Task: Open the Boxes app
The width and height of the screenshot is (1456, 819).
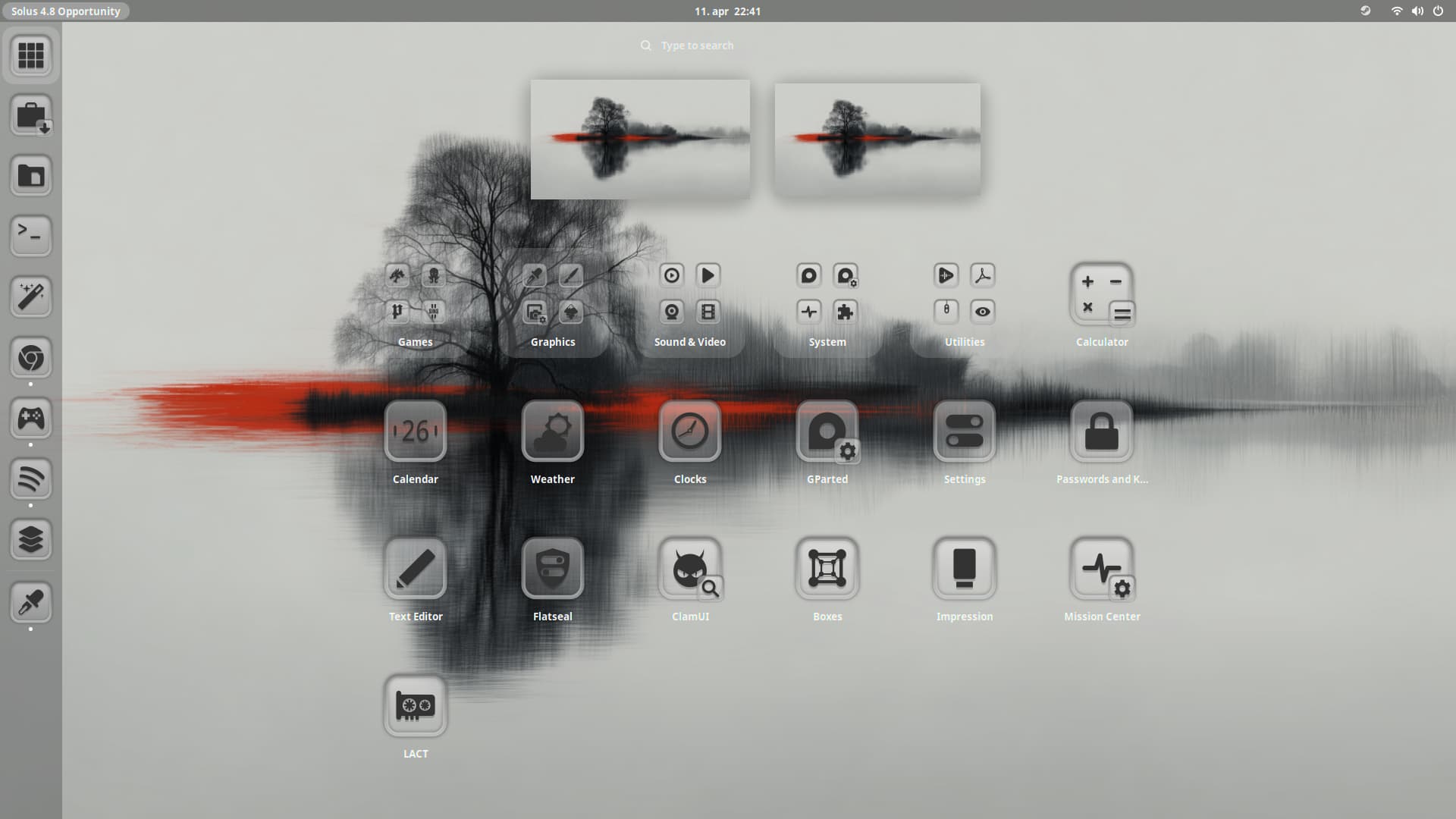Action: 827,569
